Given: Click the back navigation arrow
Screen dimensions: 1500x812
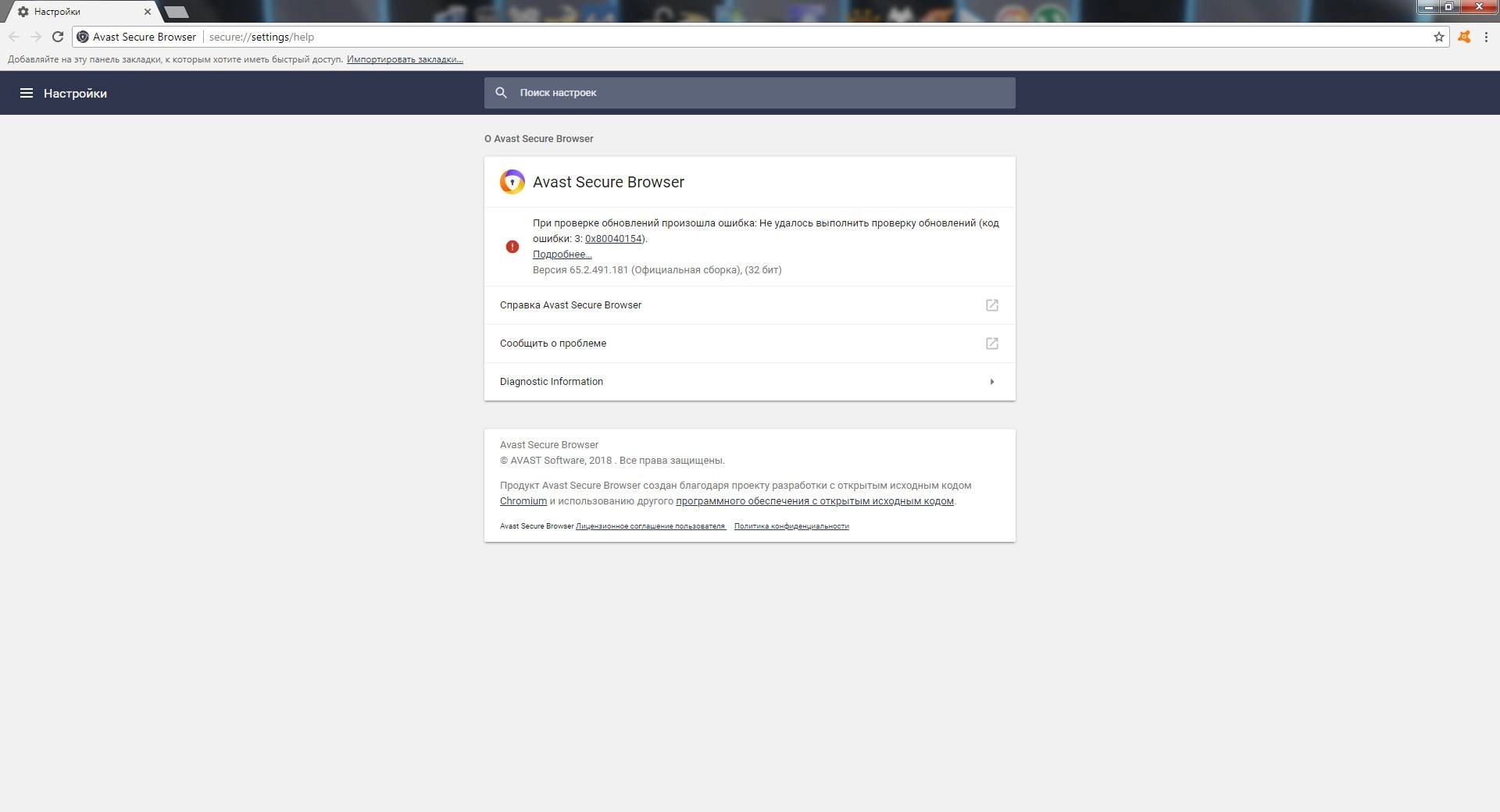Looking at the screenshot, I should (x=14, y=37).
